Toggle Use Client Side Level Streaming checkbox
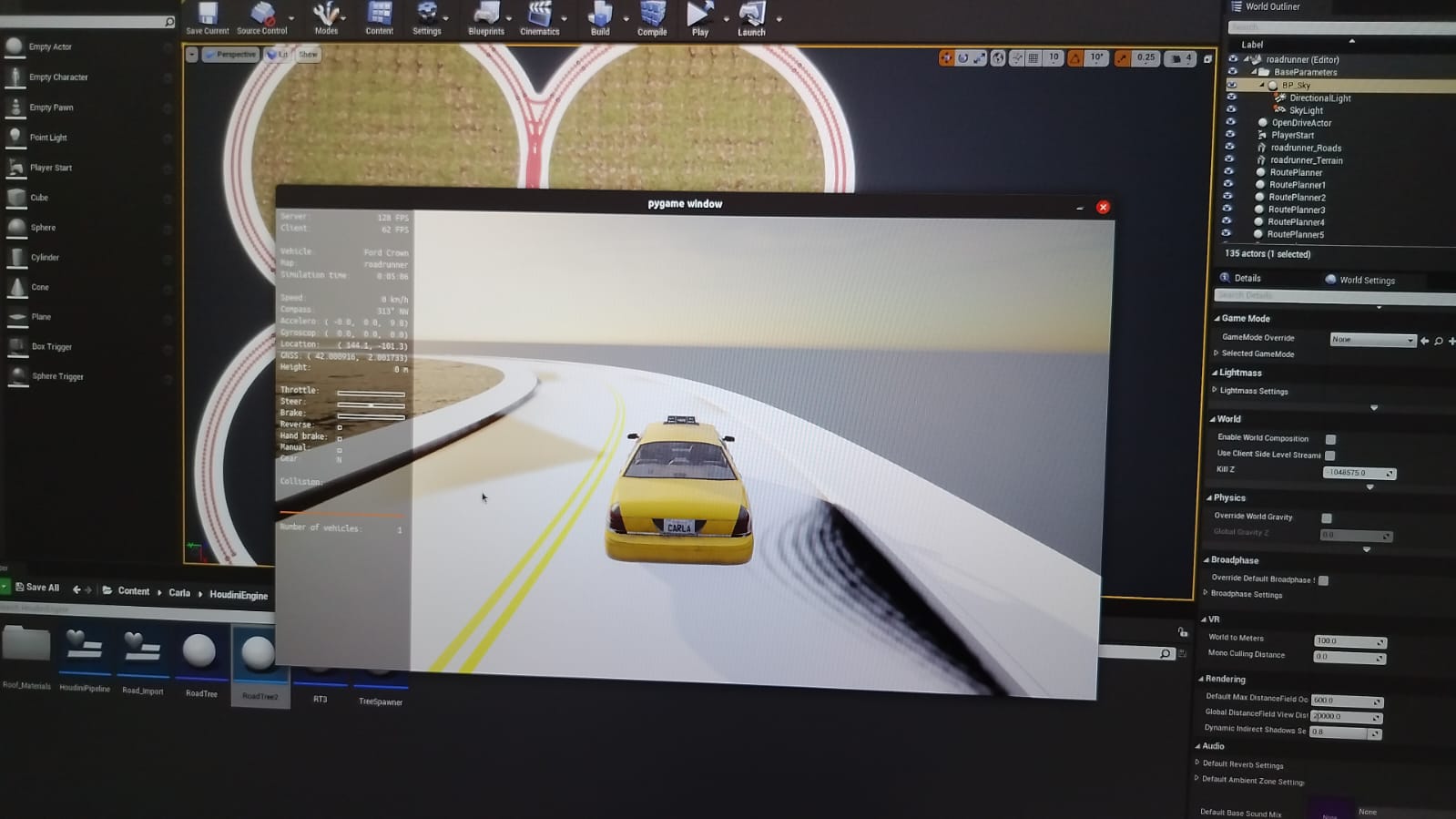Viewport: 1456px width, 819px height. click(x=1329, y=455)
